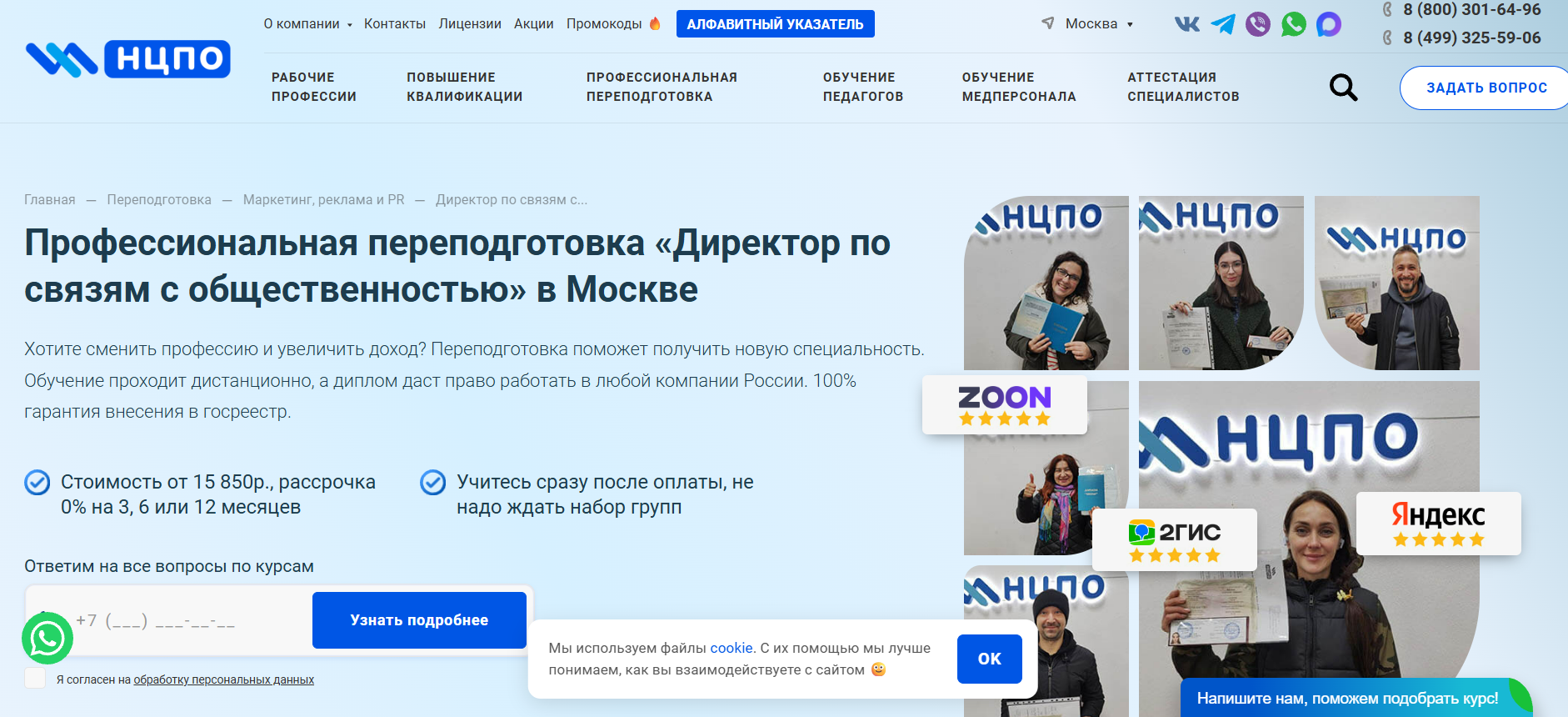The width and height of the screenshot is (1568, 717).
Task: Open the VK social network icon
Action: [x=1186, y=24]
